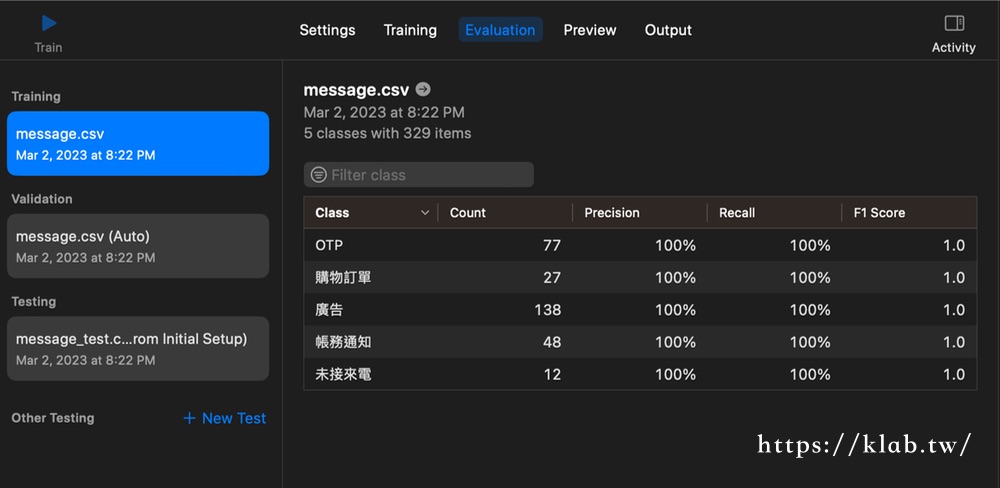Click the arrow icon beside message.csv title
Screen dimensions: 1000x488
pyautogui.click(x=423, y=89)
